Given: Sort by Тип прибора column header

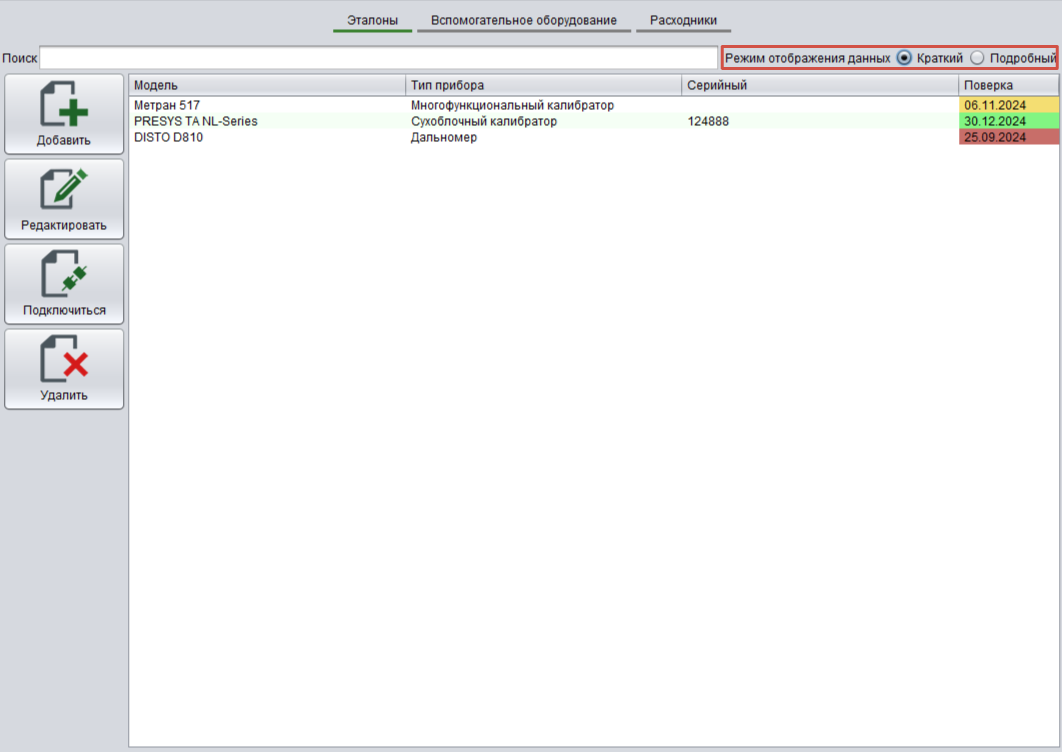Looking at the screenshot, I should point(543,85).
